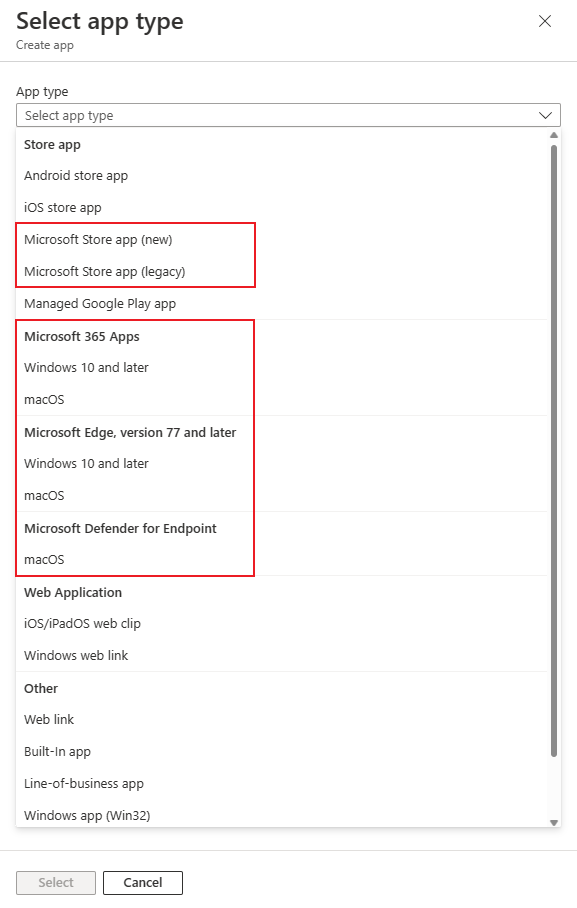The image size is (577, 908).
Task: Click the disabled Select button
Action: [55, 883]
